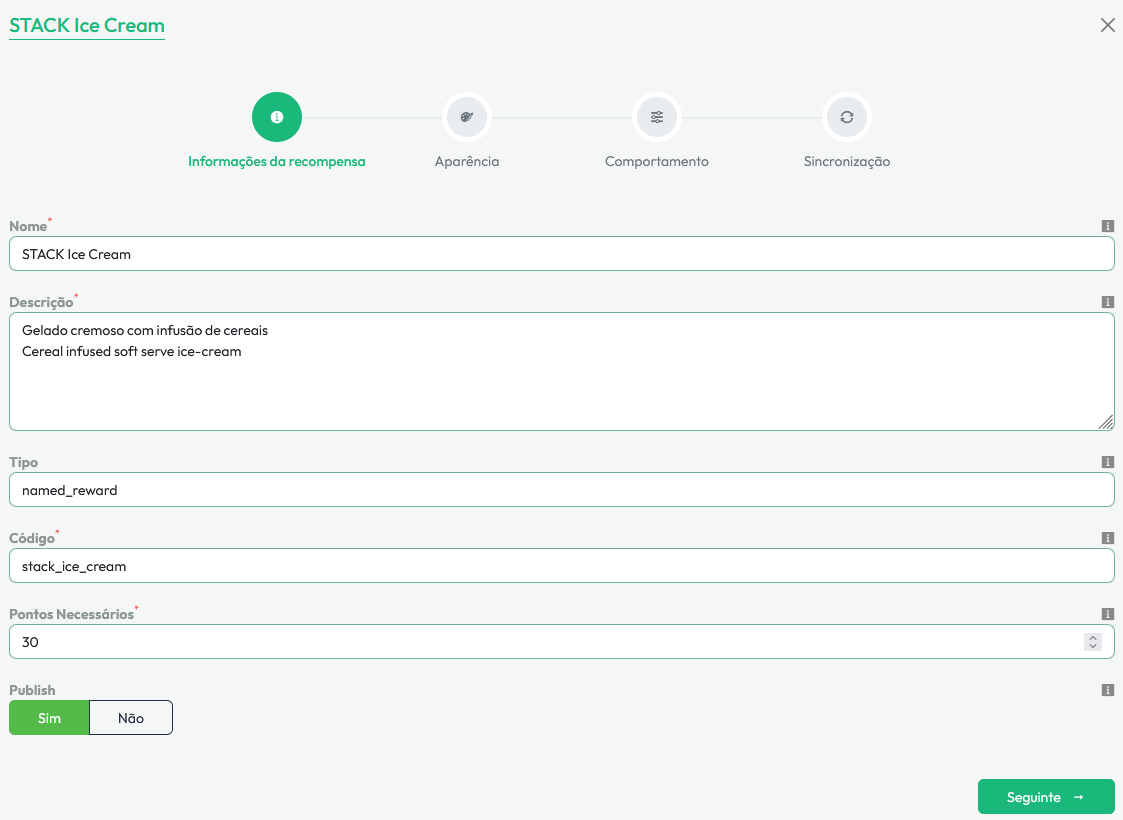The image size is (1123, 820).
Task: Focus the Código input field
Action: click(560, 566)
